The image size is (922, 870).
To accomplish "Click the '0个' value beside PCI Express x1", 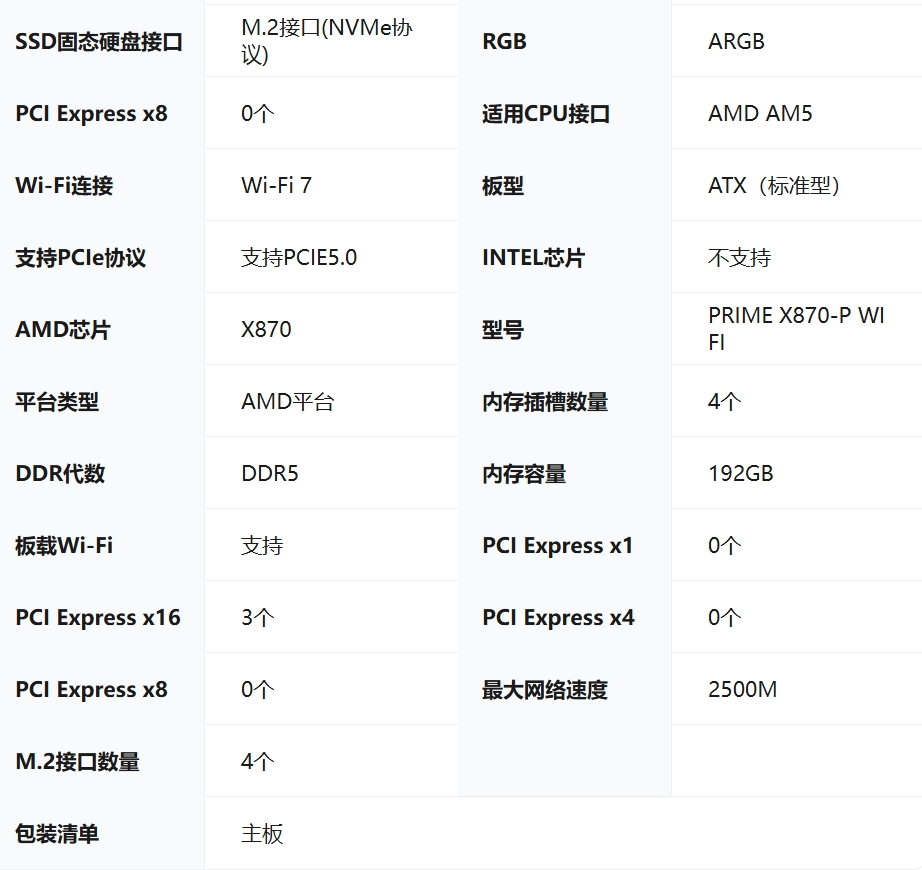I will (724, 546).
